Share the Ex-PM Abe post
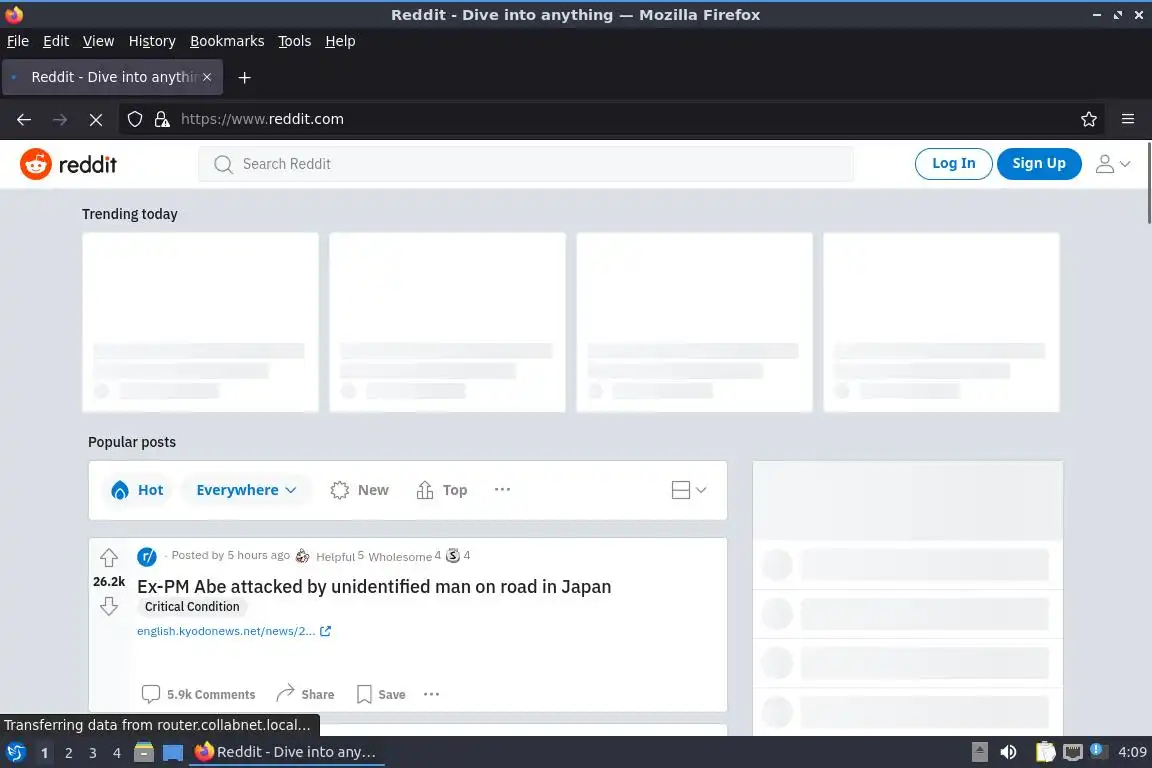 (305, 694)
